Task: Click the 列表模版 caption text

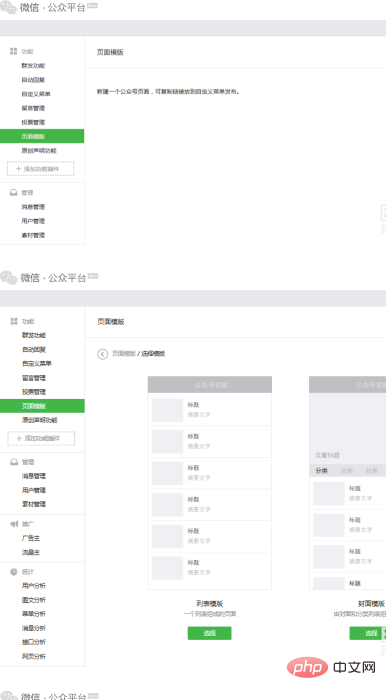Action: coord(209,604)
